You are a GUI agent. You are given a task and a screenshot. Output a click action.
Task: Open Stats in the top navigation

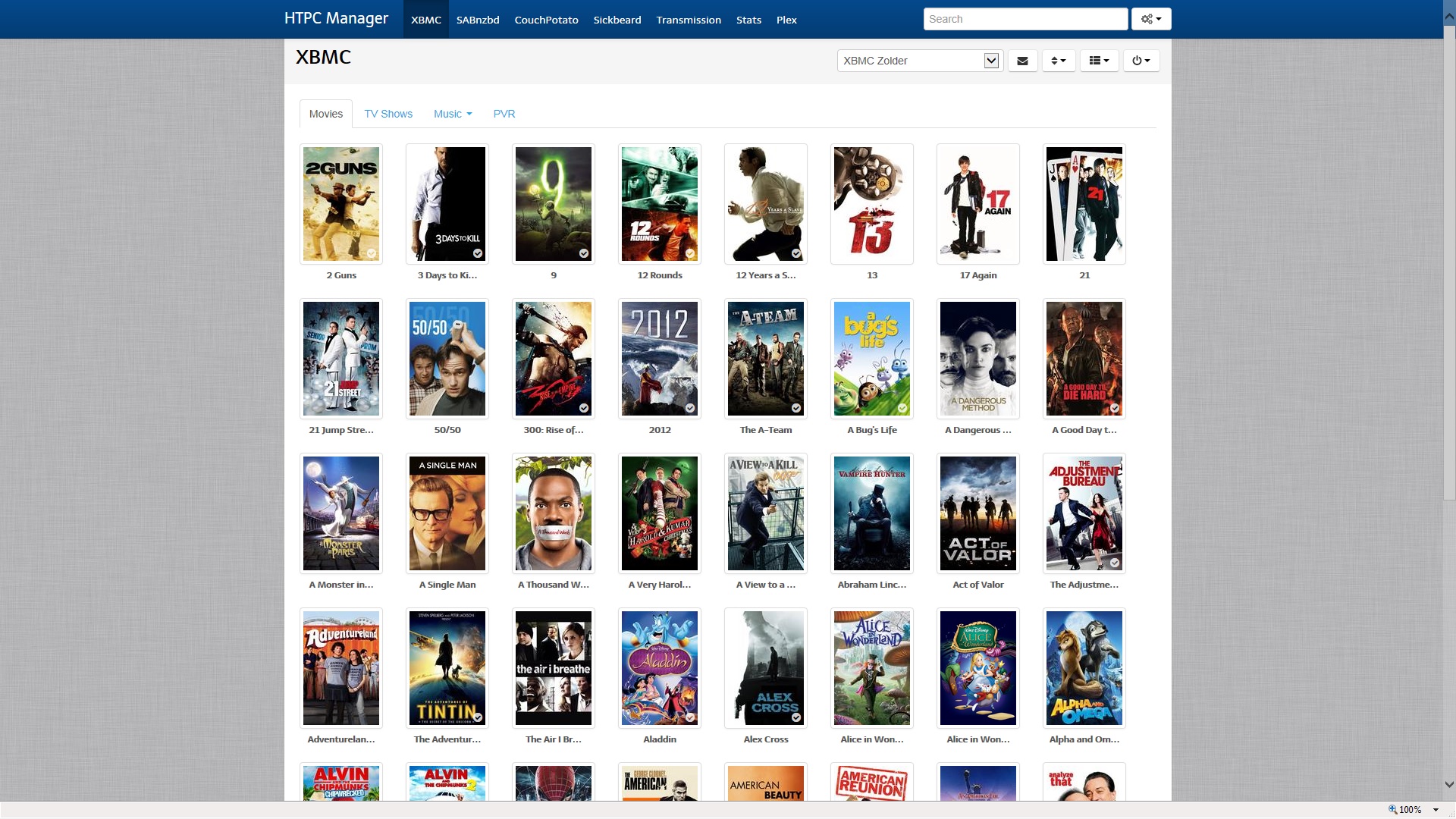tap(748, 20)
